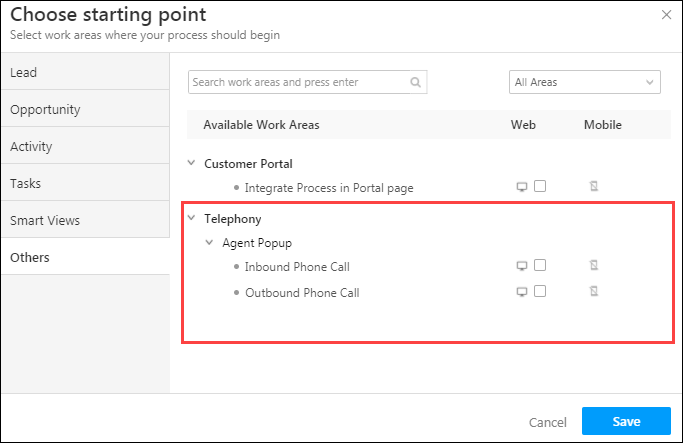Open the All Areas dropdown
Image resolution: width=683 pixels, height=443 pixels.
pyautogui.click(x=585, y=83)
